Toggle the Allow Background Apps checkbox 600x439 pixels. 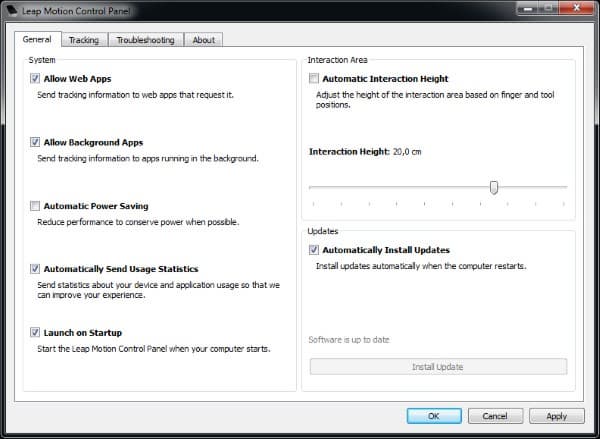tap(35, 142)
